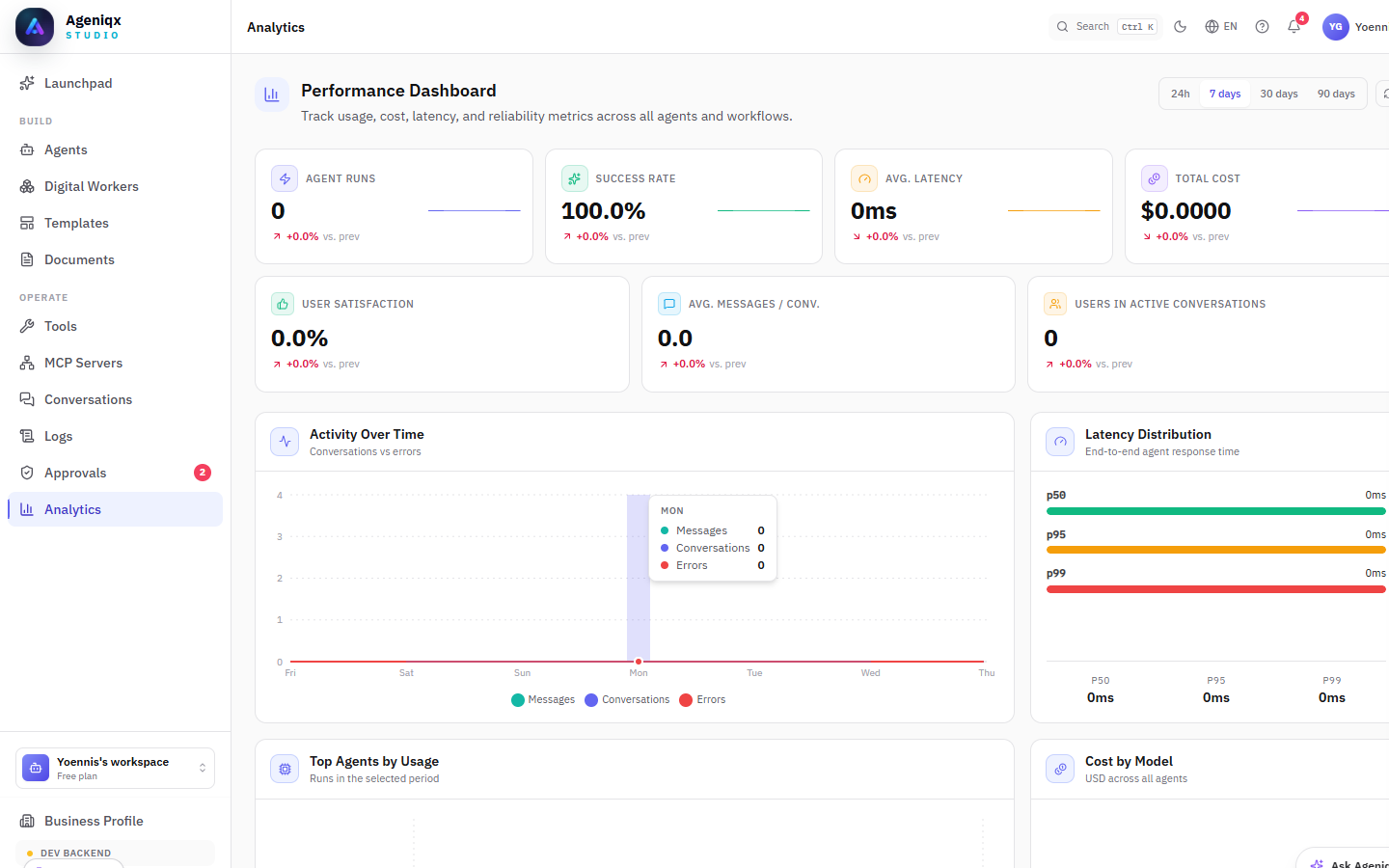Click the Agent Runs lightning icon
This screenshot has width=1389, height=868.
(x=285, y=178)
